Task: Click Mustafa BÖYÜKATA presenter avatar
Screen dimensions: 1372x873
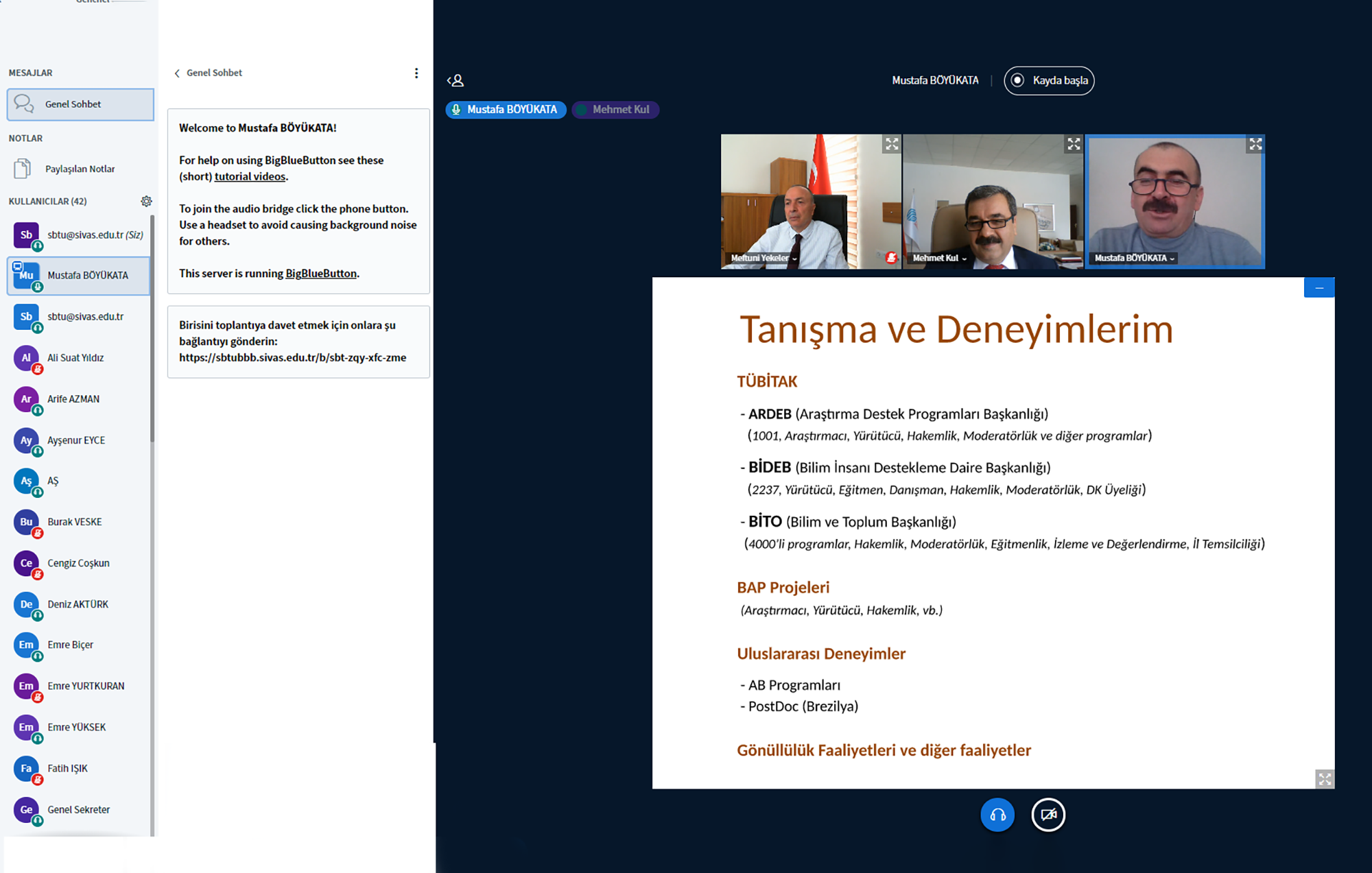Action: coord(27,276)
